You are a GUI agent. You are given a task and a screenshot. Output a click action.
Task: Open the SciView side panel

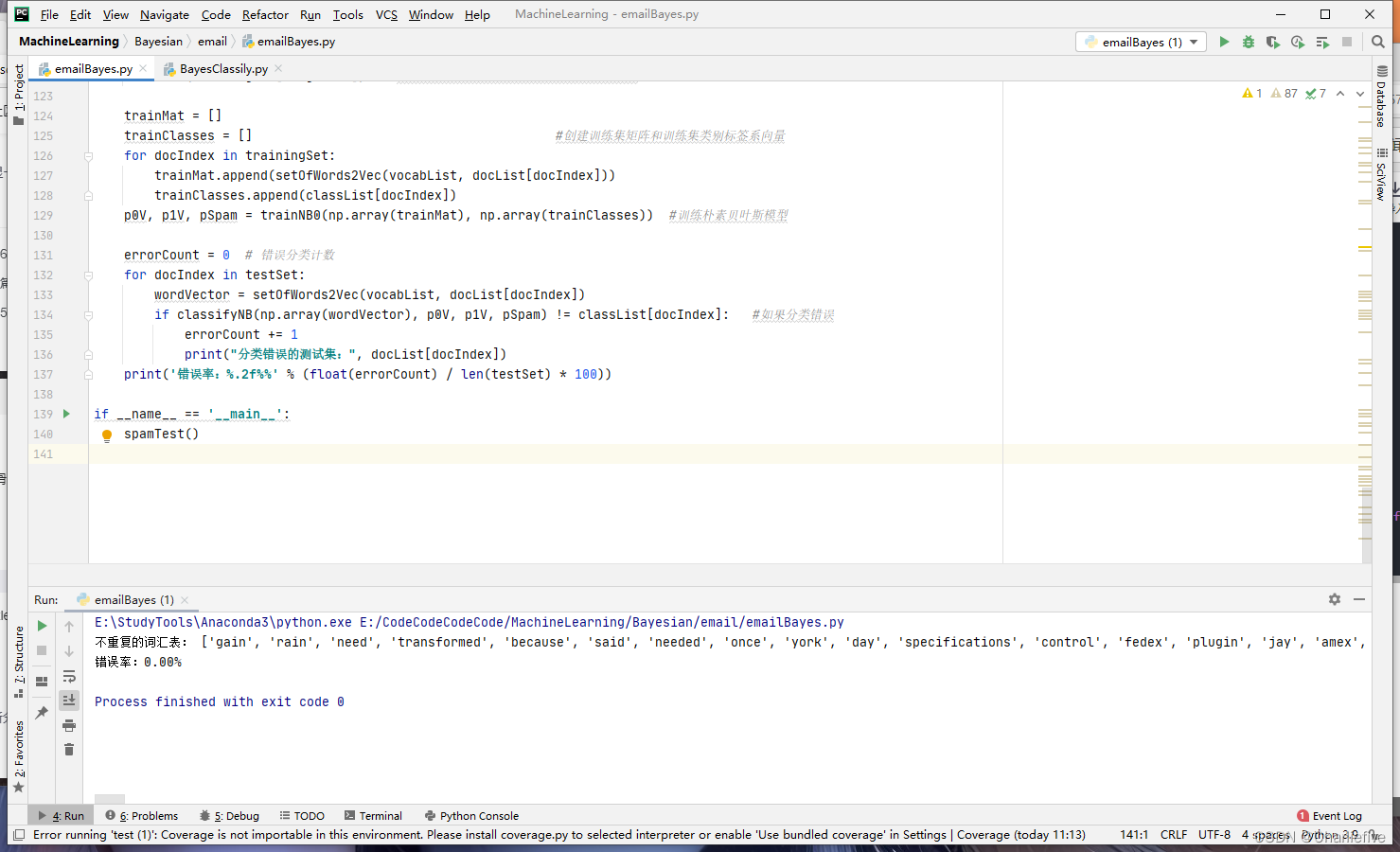click(x=1382, y=173)
